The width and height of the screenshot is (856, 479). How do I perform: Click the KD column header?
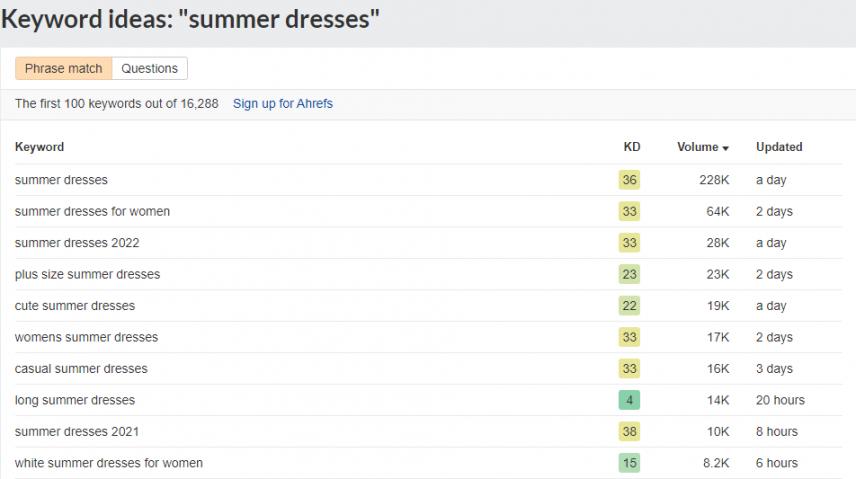(x=631, y=147)
